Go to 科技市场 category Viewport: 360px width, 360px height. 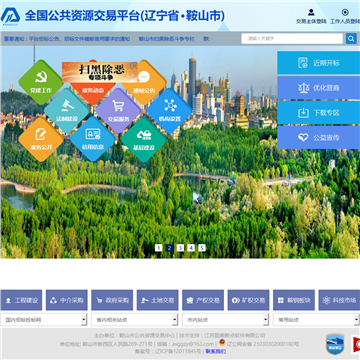coord(339,300)
